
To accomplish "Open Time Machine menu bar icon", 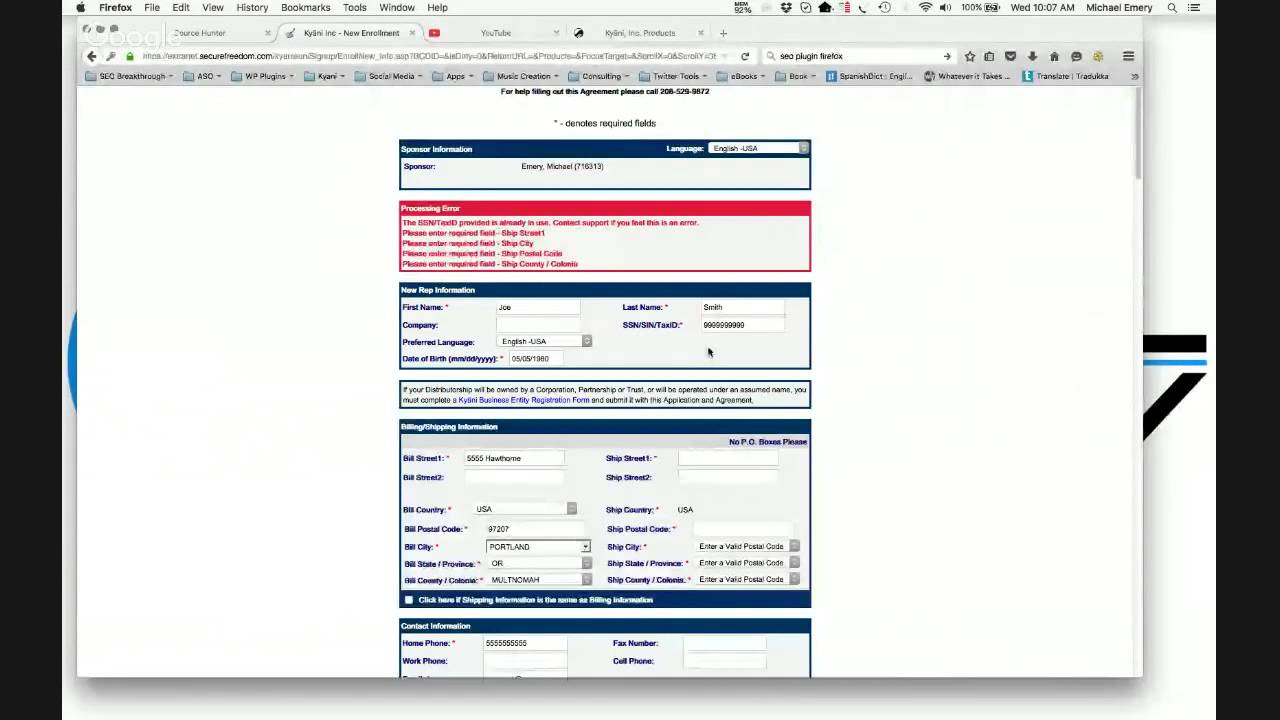I will [x=884, y=7].
